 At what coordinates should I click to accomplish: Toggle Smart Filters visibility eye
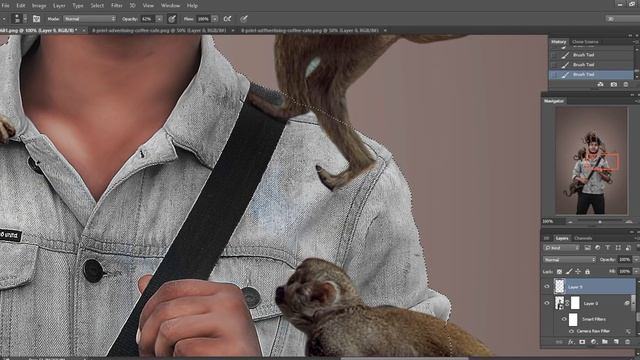tap(564, 319)
